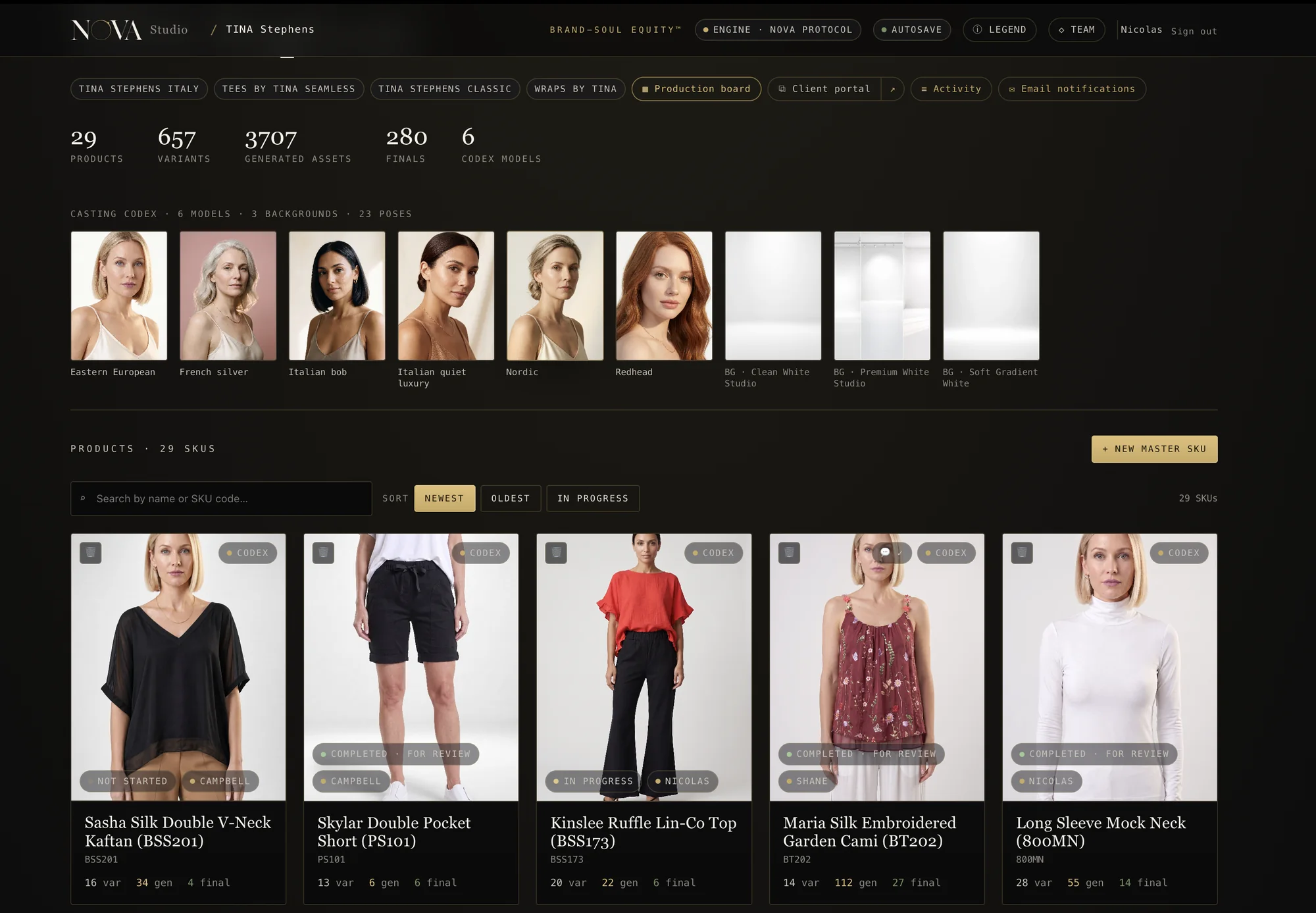
Task: Sign out of the account
Action: pos(1194,31)
